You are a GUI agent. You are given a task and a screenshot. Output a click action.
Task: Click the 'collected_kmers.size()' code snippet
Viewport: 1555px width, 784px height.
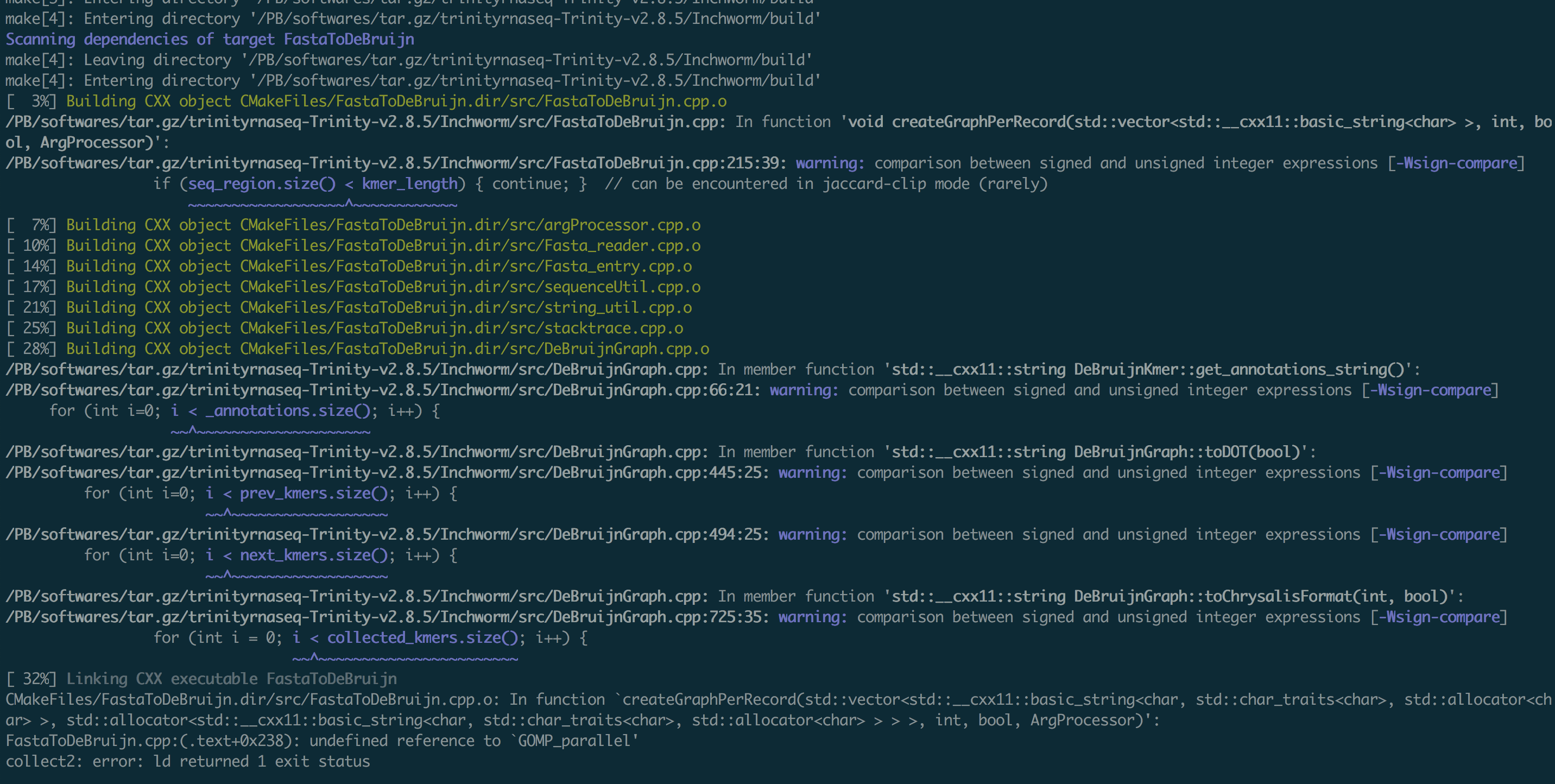click(422, 637)
